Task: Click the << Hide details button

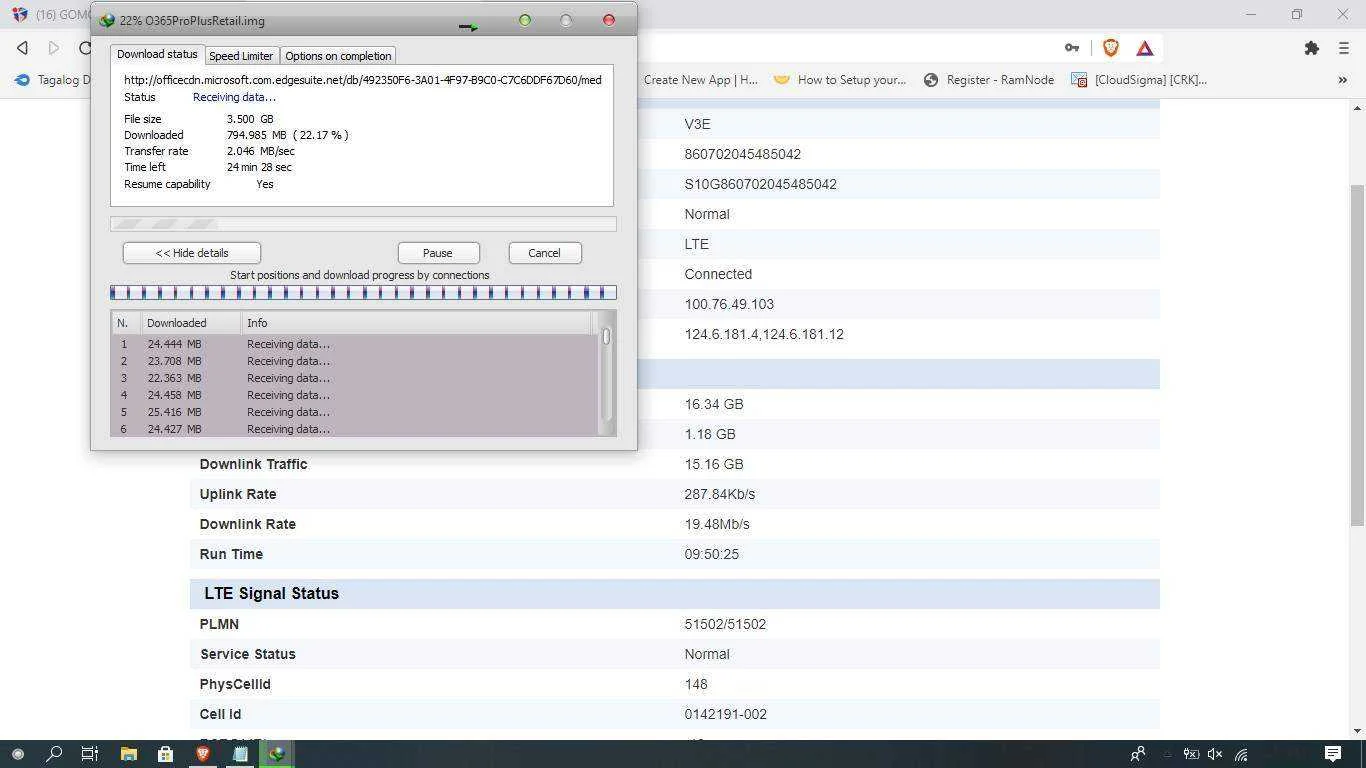Action: click(x=192, y=253)
